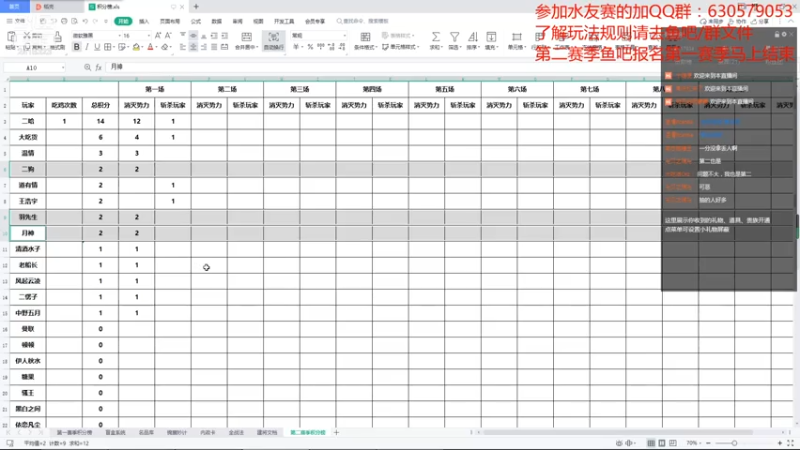Open the font name combo box

(96, 36)
